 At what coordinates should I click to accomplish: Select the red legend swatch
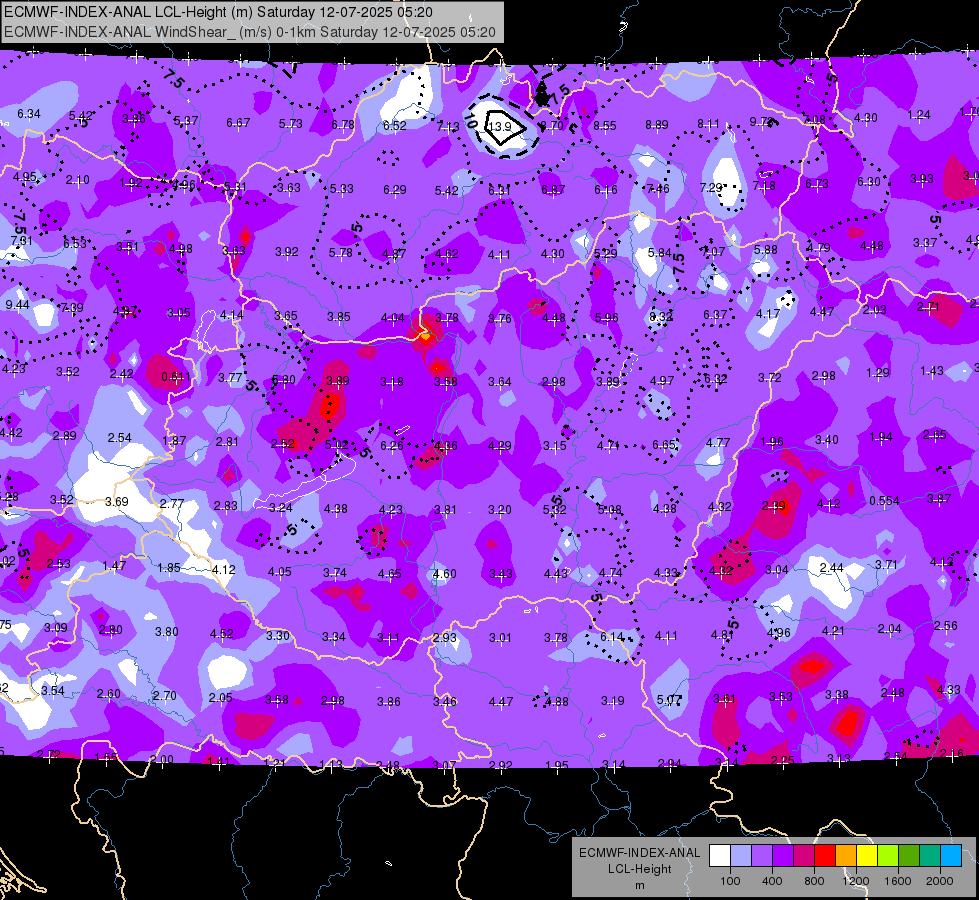825,856
